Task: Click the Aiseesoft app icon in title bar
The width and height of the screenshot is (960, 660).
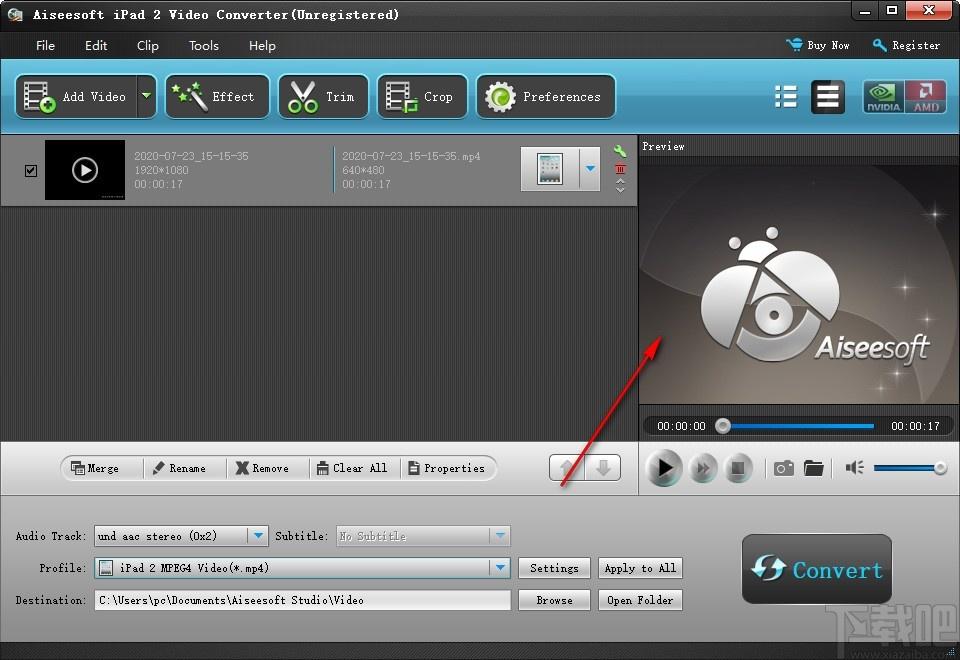Action: click(15, 14)
